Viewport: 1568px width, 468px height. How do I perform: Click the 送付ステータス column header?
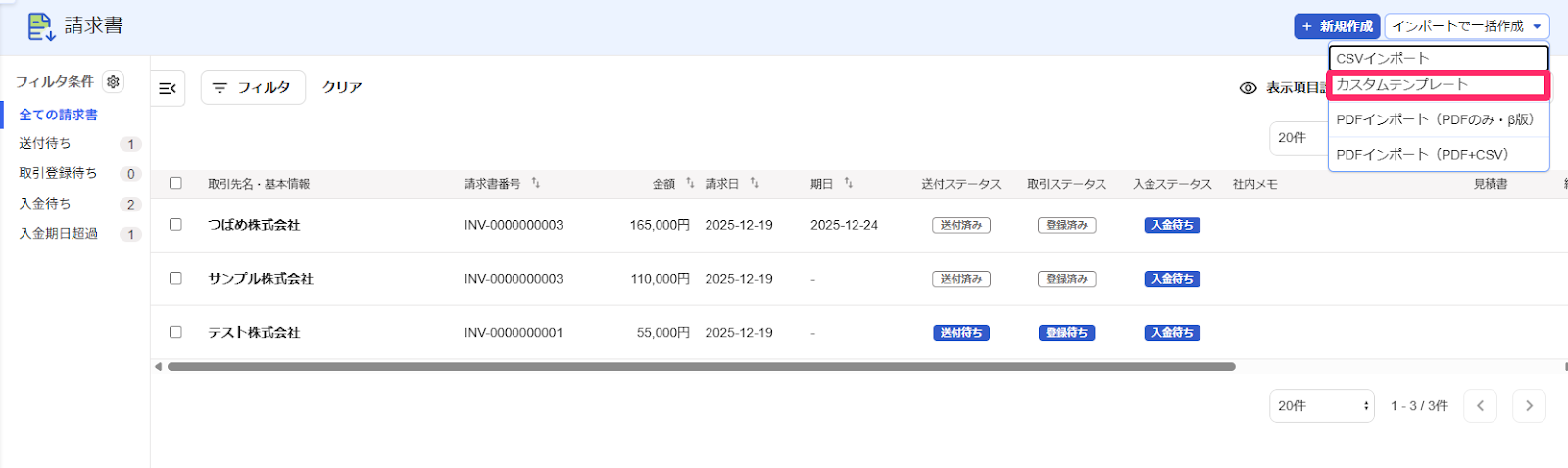961,184
